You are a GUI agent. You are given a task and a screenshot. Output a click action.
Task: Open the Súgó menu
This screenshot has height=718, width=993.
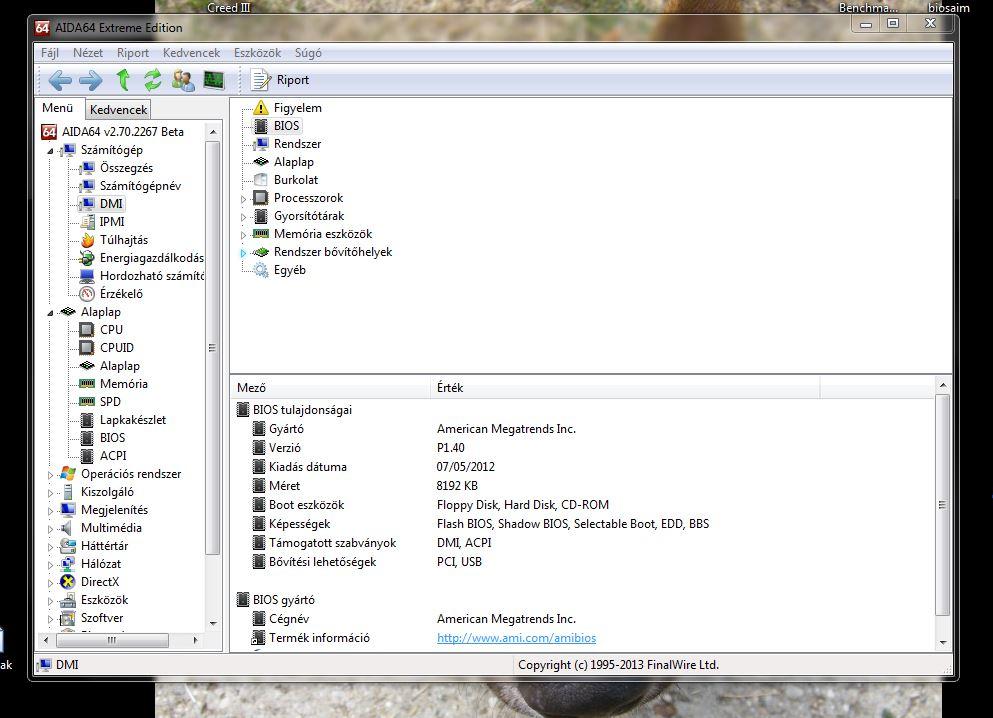tap(308, 53)
